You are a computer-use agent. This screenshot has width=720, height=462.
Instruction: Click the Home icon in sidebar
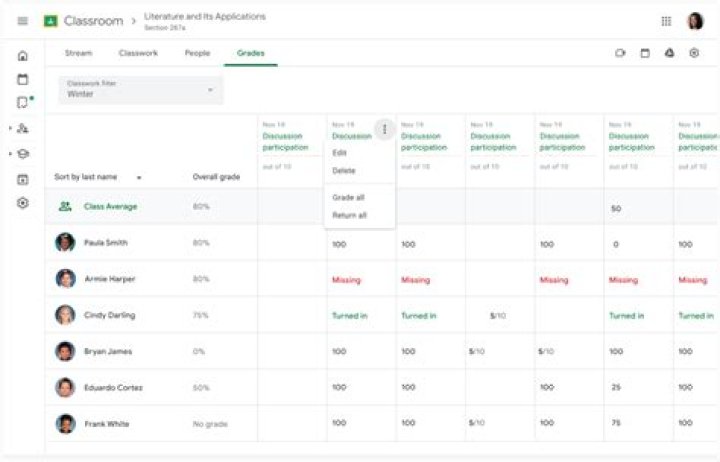(x=22, y=56)
